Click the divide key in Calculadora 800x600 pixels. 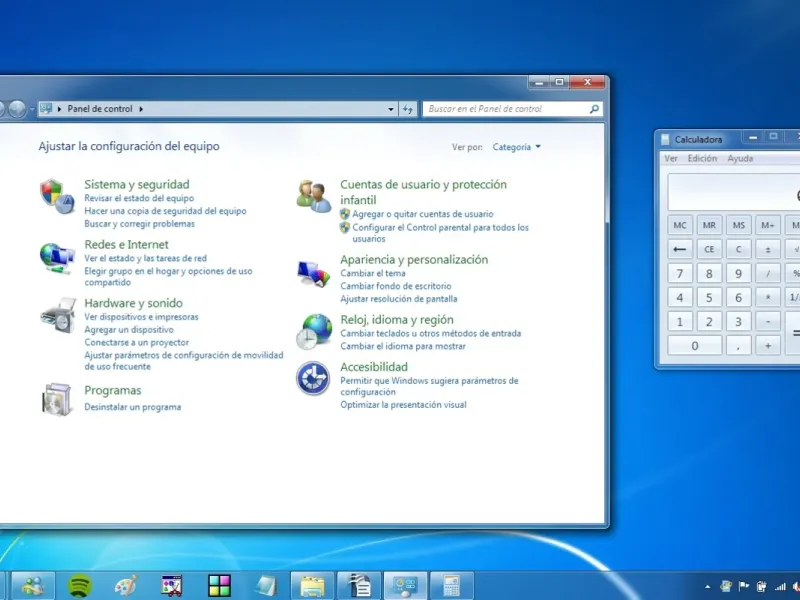point(768,273)
